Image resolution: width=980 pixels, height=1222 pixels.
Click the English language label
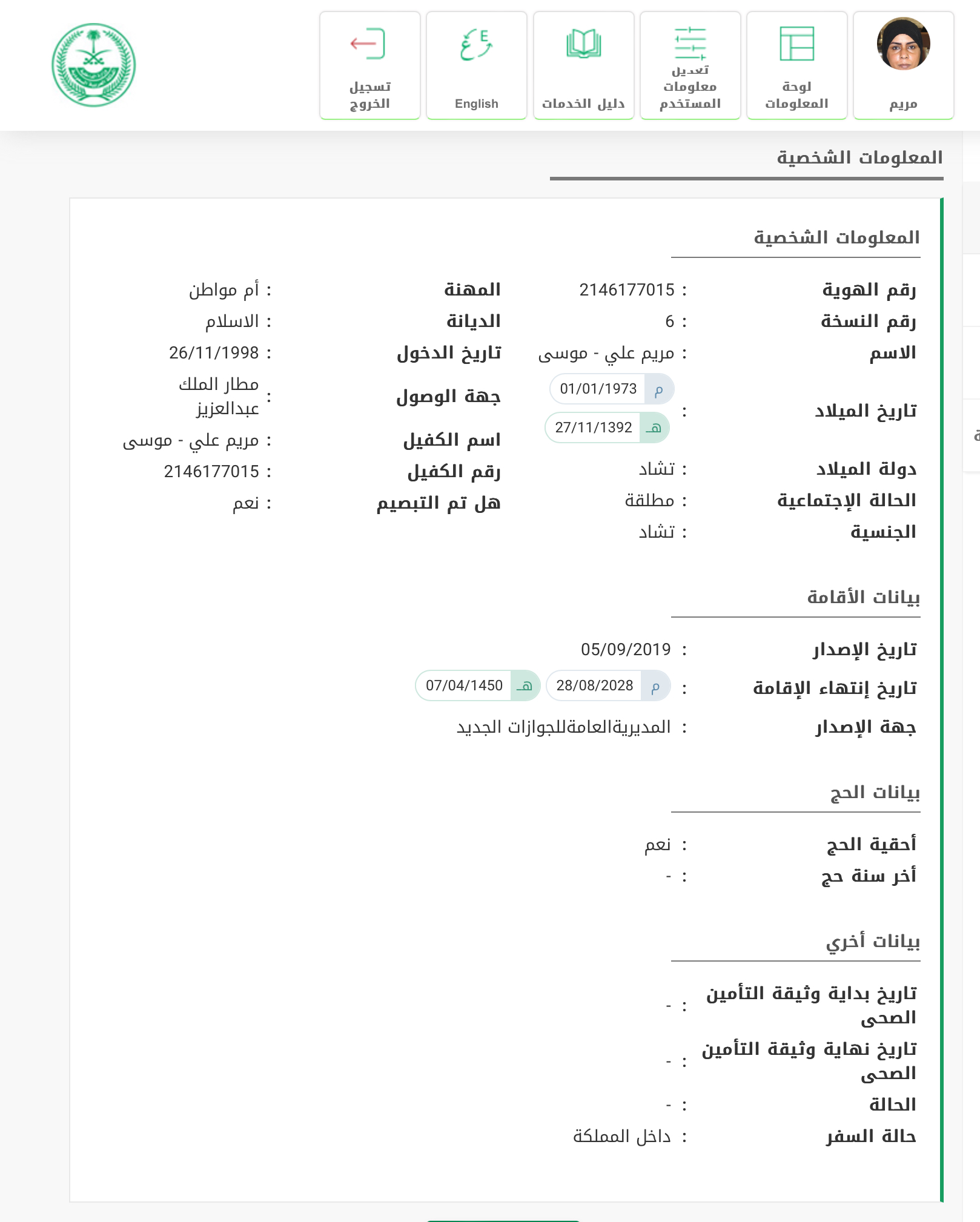(477, 104)
